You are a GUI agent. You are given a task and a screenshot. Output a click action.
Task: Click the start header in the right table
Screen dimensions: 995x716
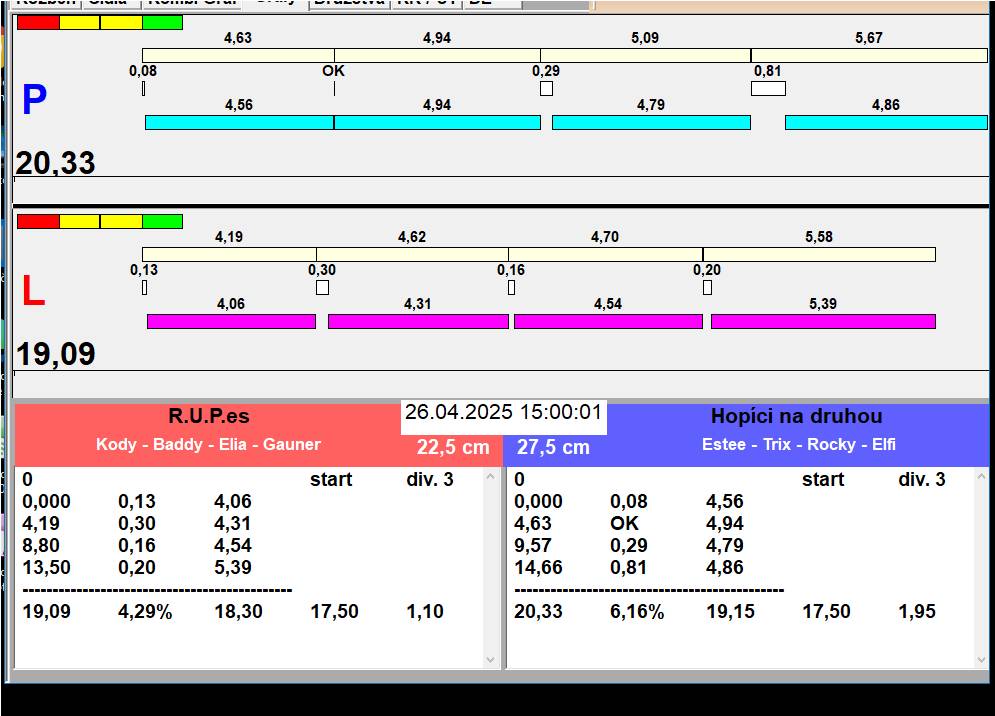pyautogui.click(x=823, y=479)
